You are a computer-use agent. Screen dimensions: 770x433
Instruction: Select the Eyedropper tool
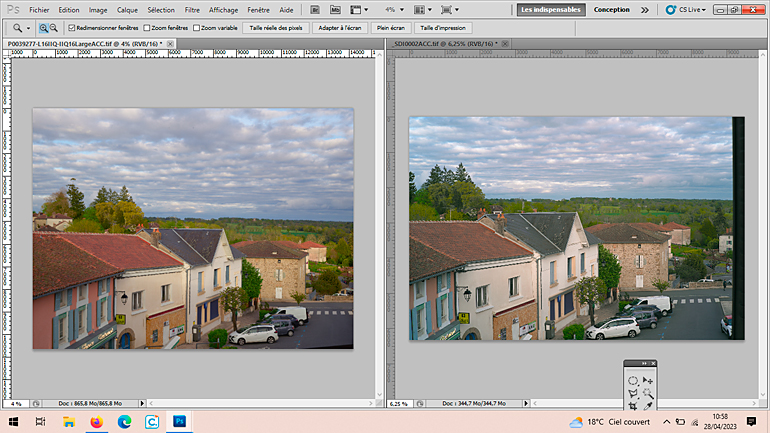click(x=648, y=406)
